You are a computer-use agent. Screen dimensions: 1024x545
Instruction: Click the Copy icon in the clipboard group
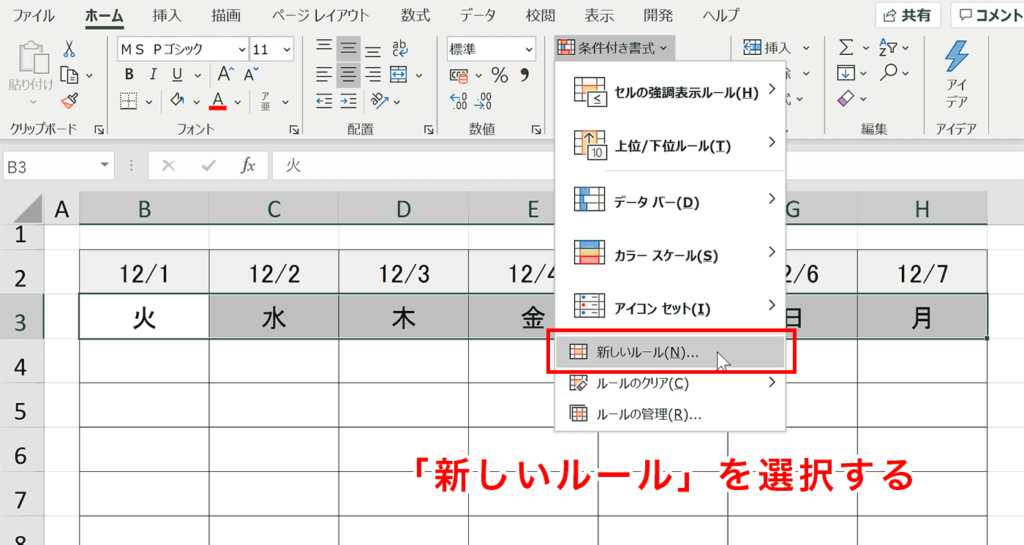point(69,75)
